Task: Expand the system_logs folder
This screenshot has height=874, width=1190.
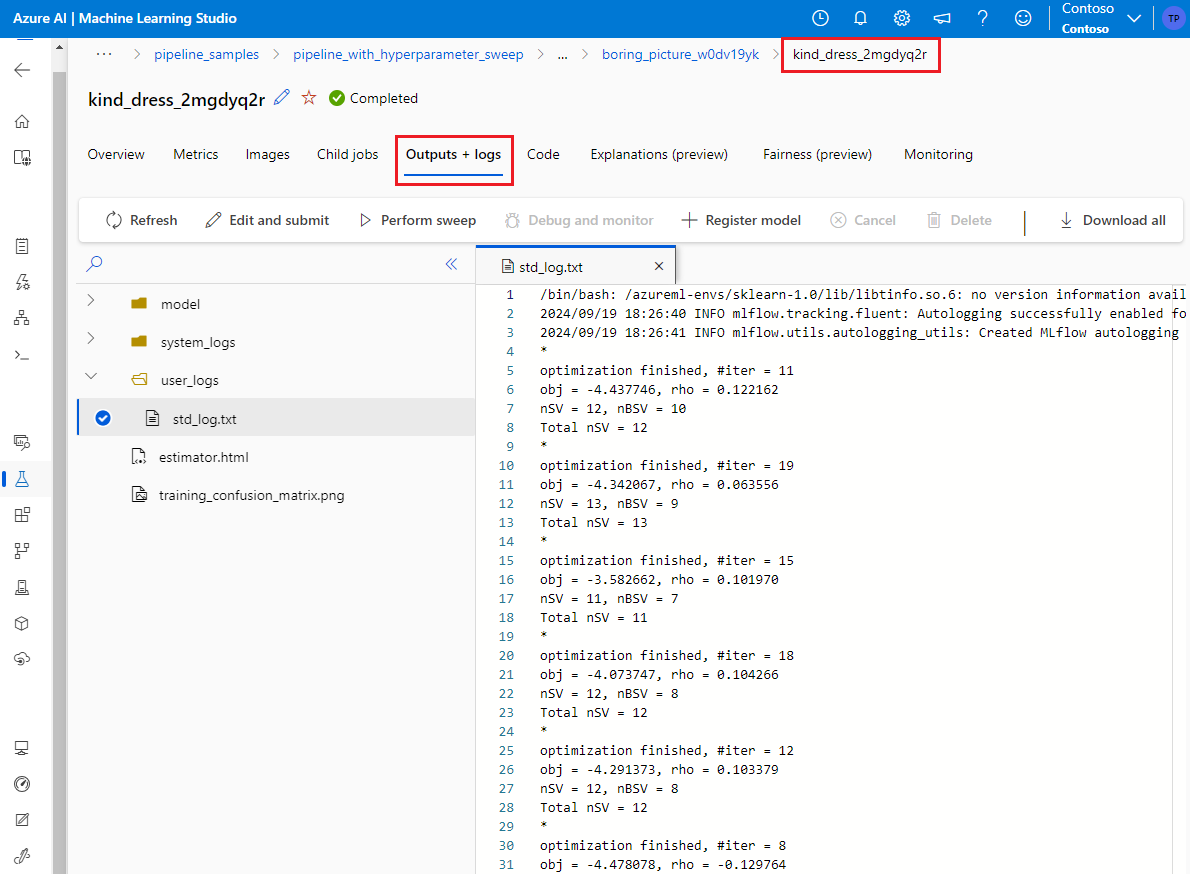Action: tap(91, 341)
